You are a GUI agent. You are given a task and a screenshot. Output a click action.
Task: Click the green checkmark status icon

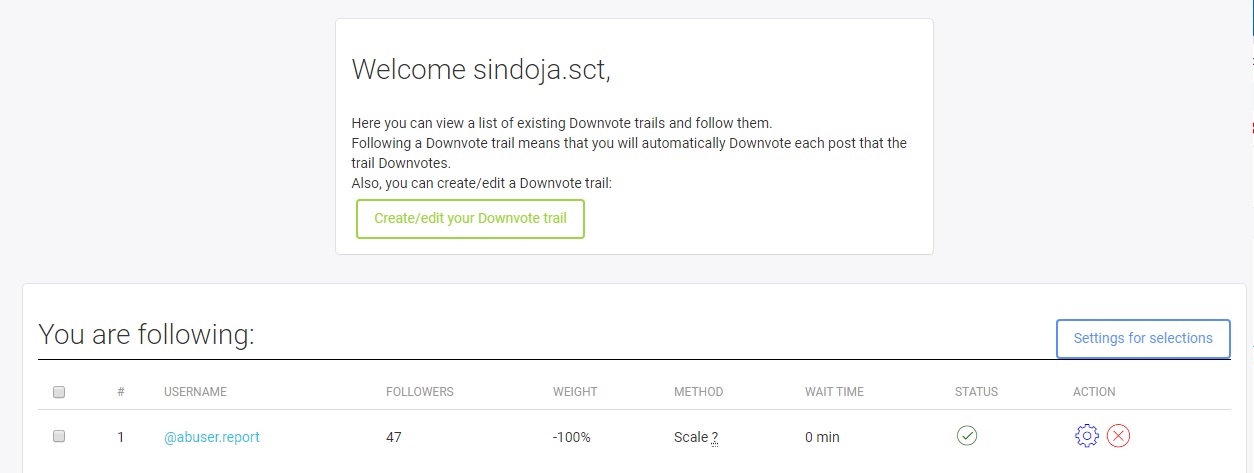[966, 436]
